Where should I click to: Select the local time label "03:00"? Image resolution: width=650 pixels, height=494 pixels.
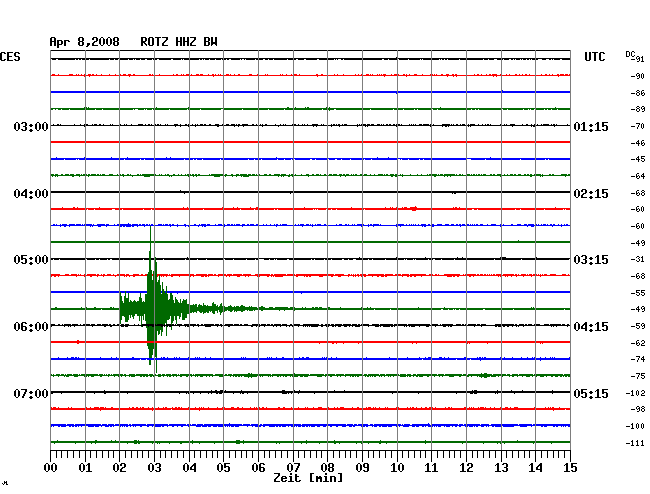coord(31,126)
